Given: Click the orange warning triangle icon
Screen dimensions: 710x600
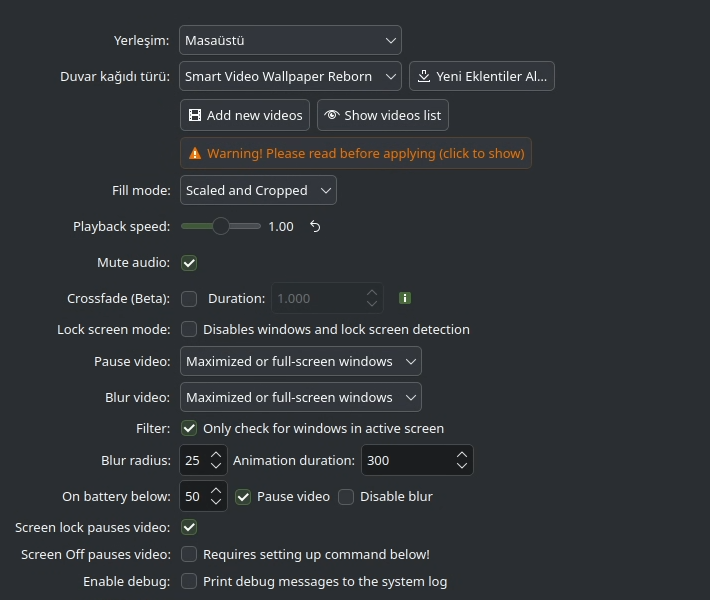Looking at the screenshot, I should [194, 154].
